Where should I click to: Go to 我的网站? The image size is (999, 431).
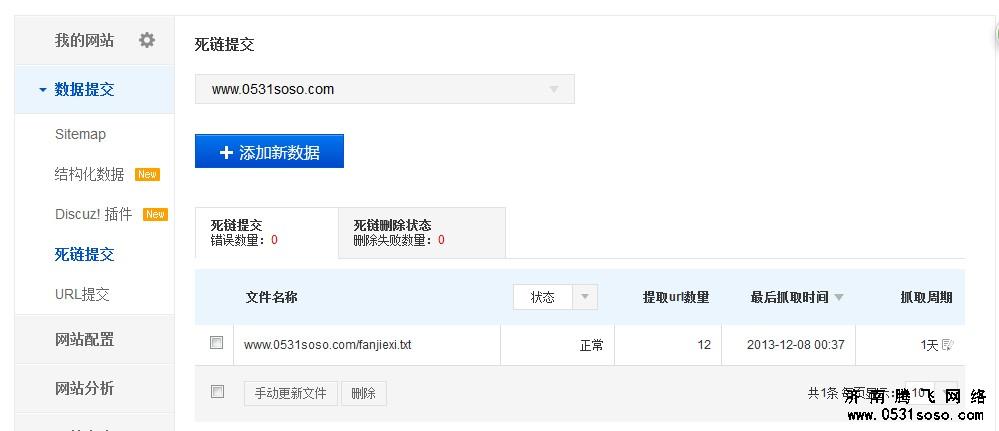click(84, 41)
